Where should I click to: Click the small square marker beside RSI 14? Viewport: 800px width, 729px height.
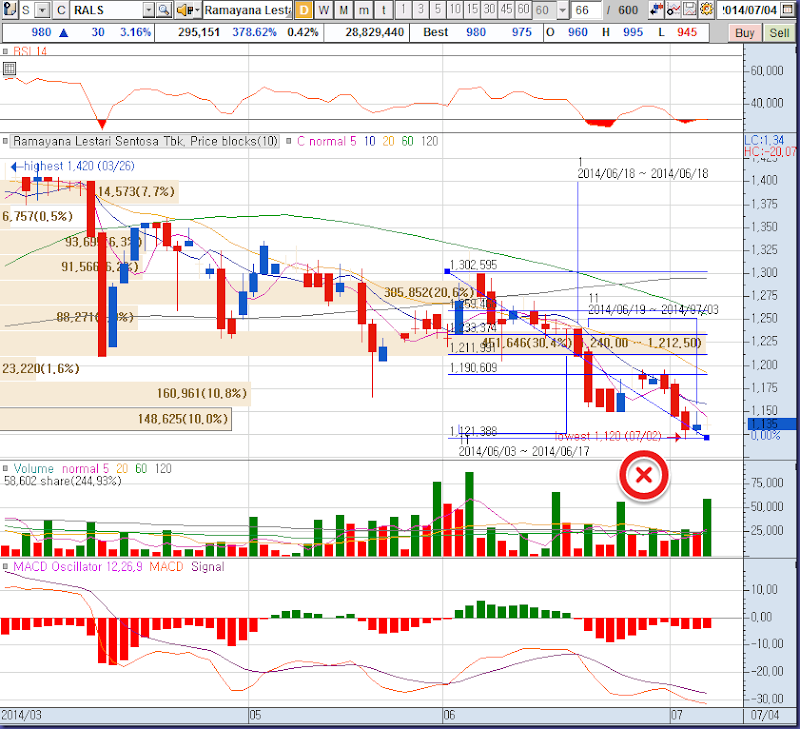(5, 52)
